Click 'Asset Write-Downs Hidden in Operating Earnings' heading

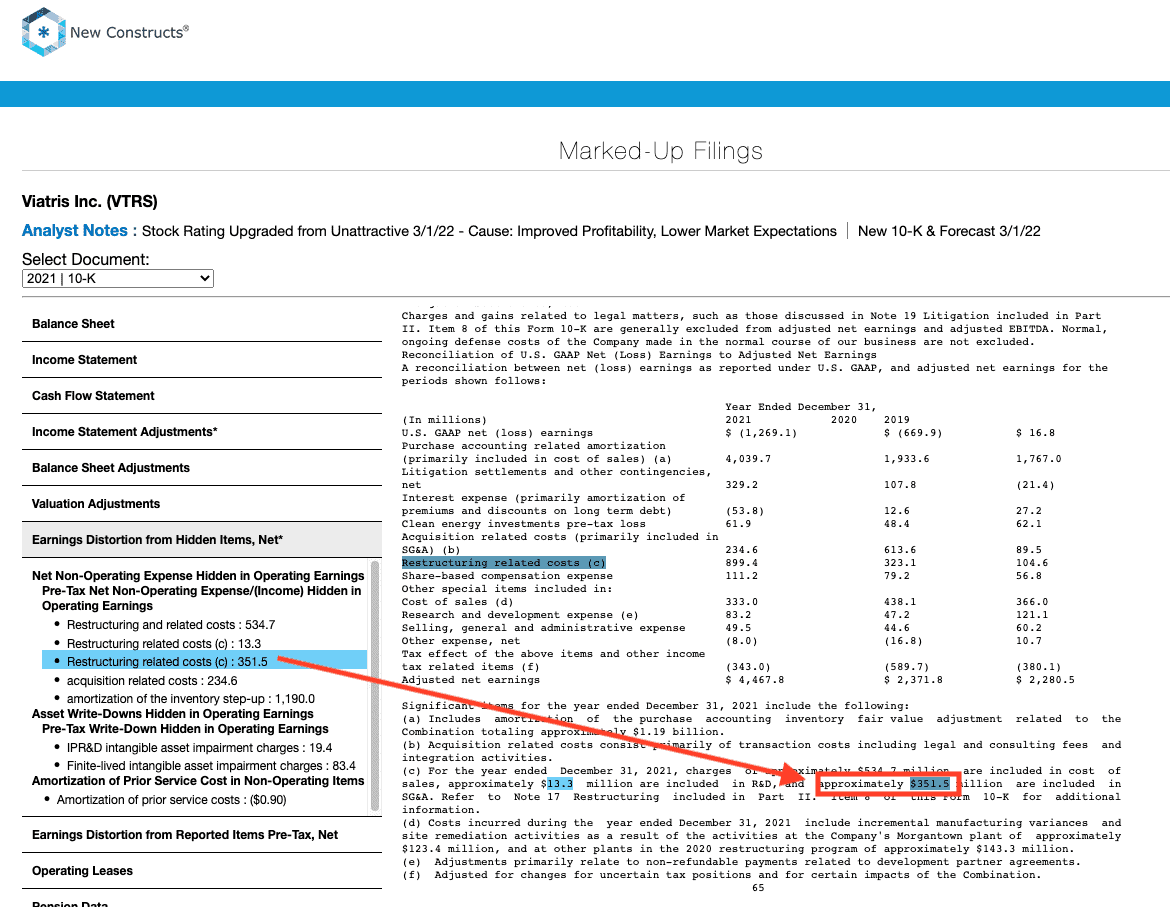[x=172, y=714]
